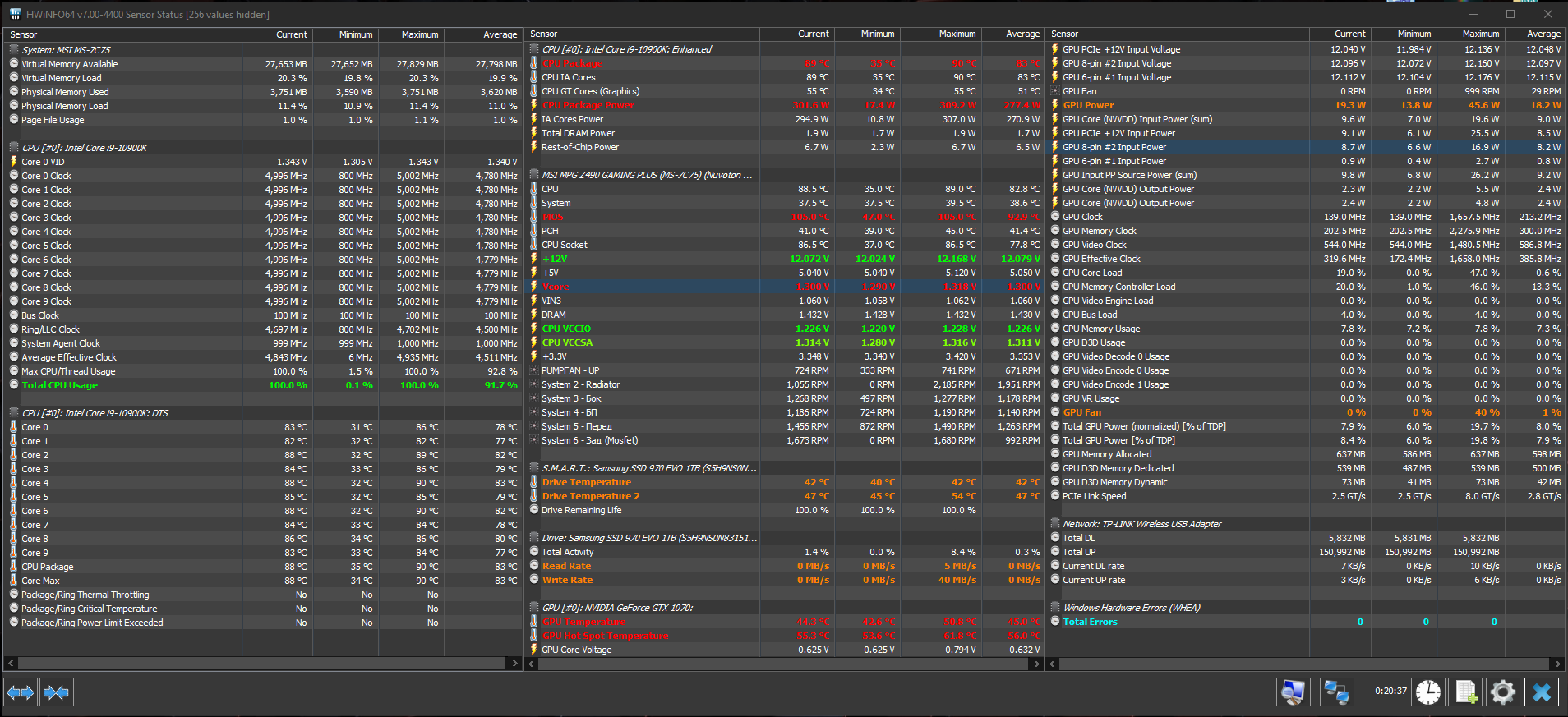Click the lightning icon beside Core 0 VID
The height and width of the screenshot is (717, 1568).
tap(14, 162)
